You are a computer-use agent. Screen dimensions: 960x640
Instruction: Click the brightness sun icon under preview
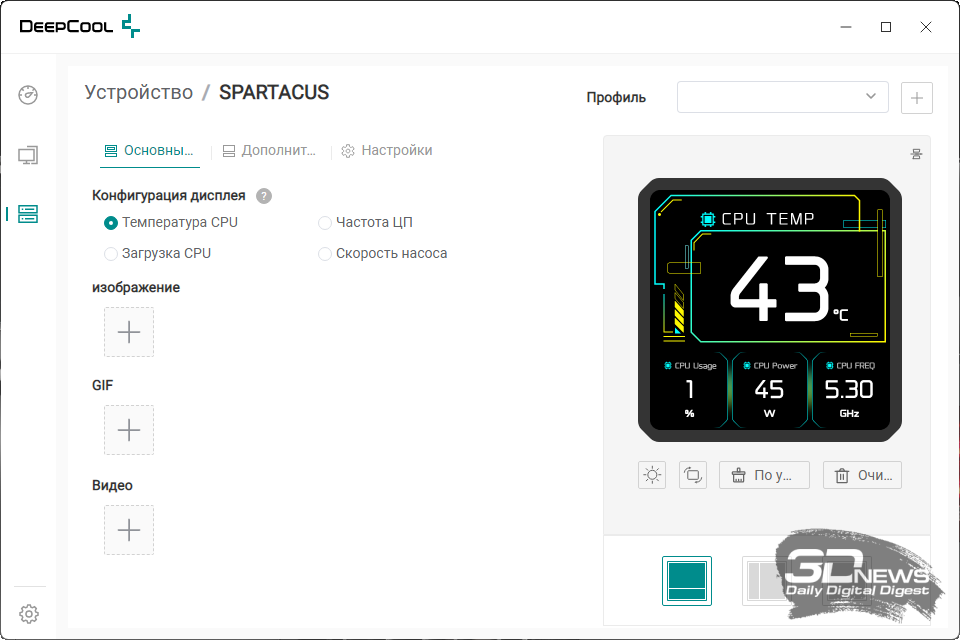(652, 475)
